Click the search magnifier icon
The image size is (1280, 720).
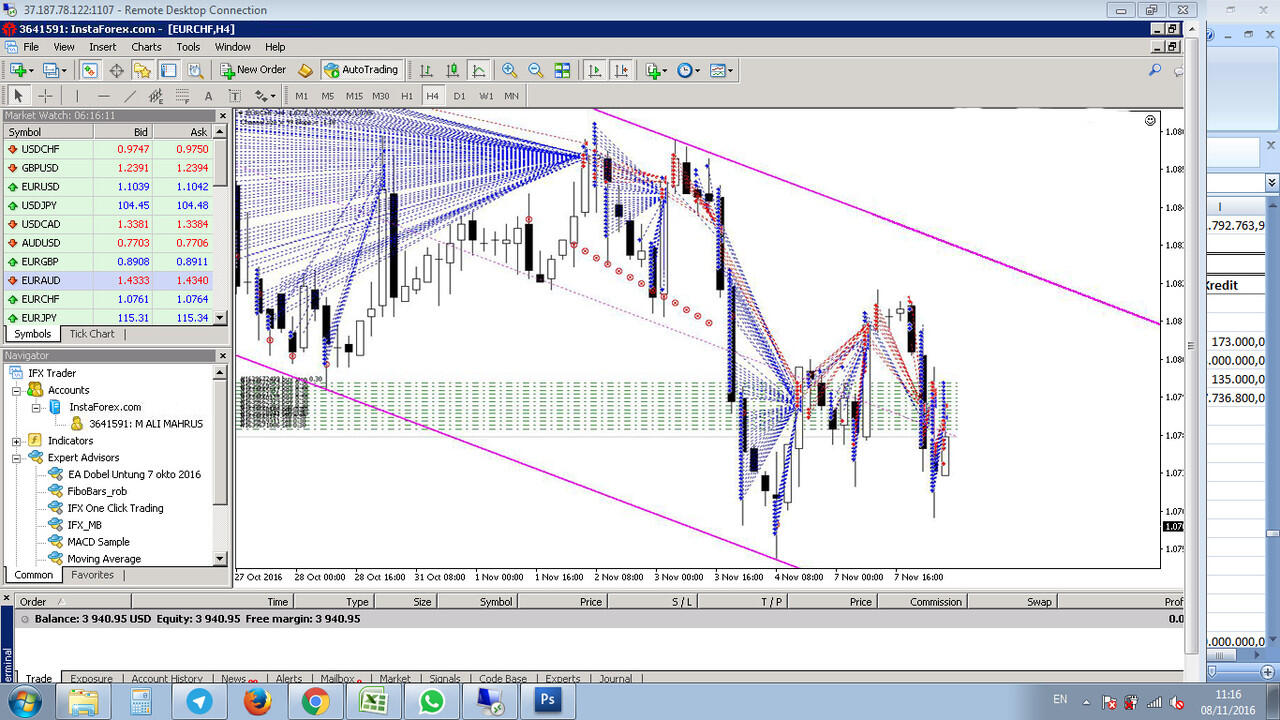1155,70
